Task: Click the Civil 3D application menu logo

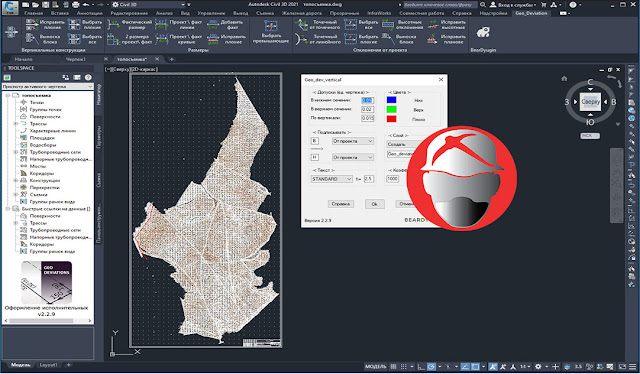Action: click(x=9, y=7)
